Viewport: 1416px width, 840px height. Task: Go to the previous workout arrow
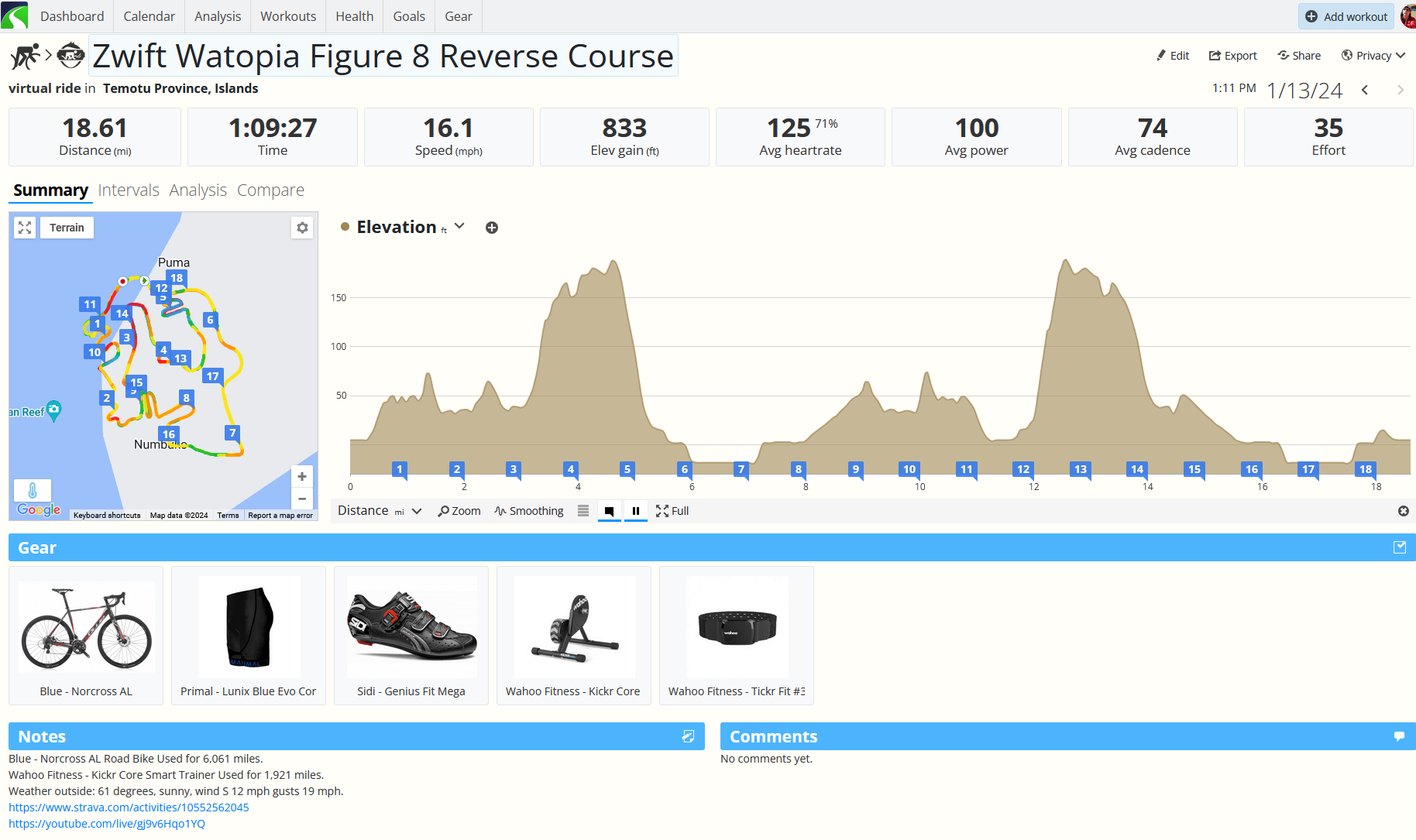click(1365, 91)
